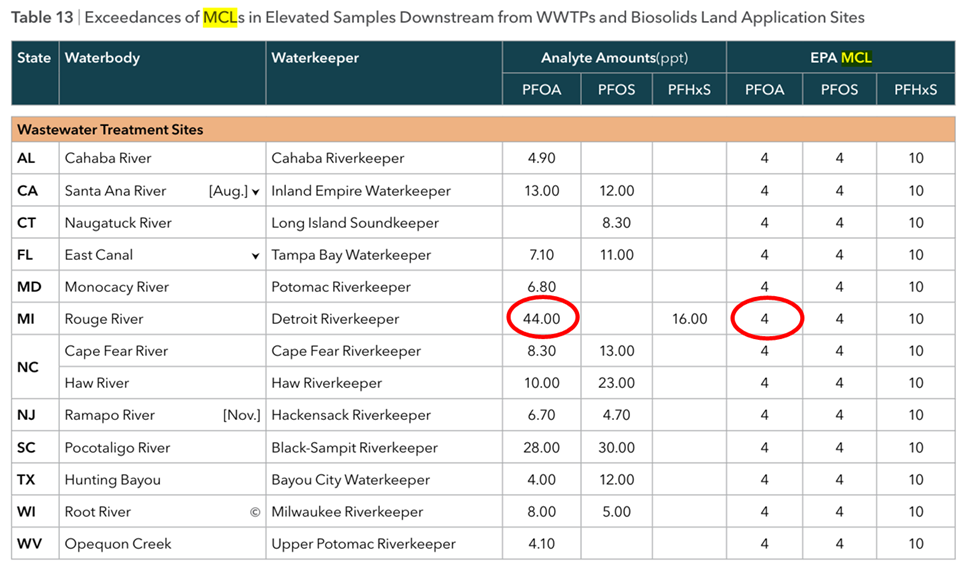
Task: Click the PFOA subheader under EPA MCL
Action: [765, 89]
